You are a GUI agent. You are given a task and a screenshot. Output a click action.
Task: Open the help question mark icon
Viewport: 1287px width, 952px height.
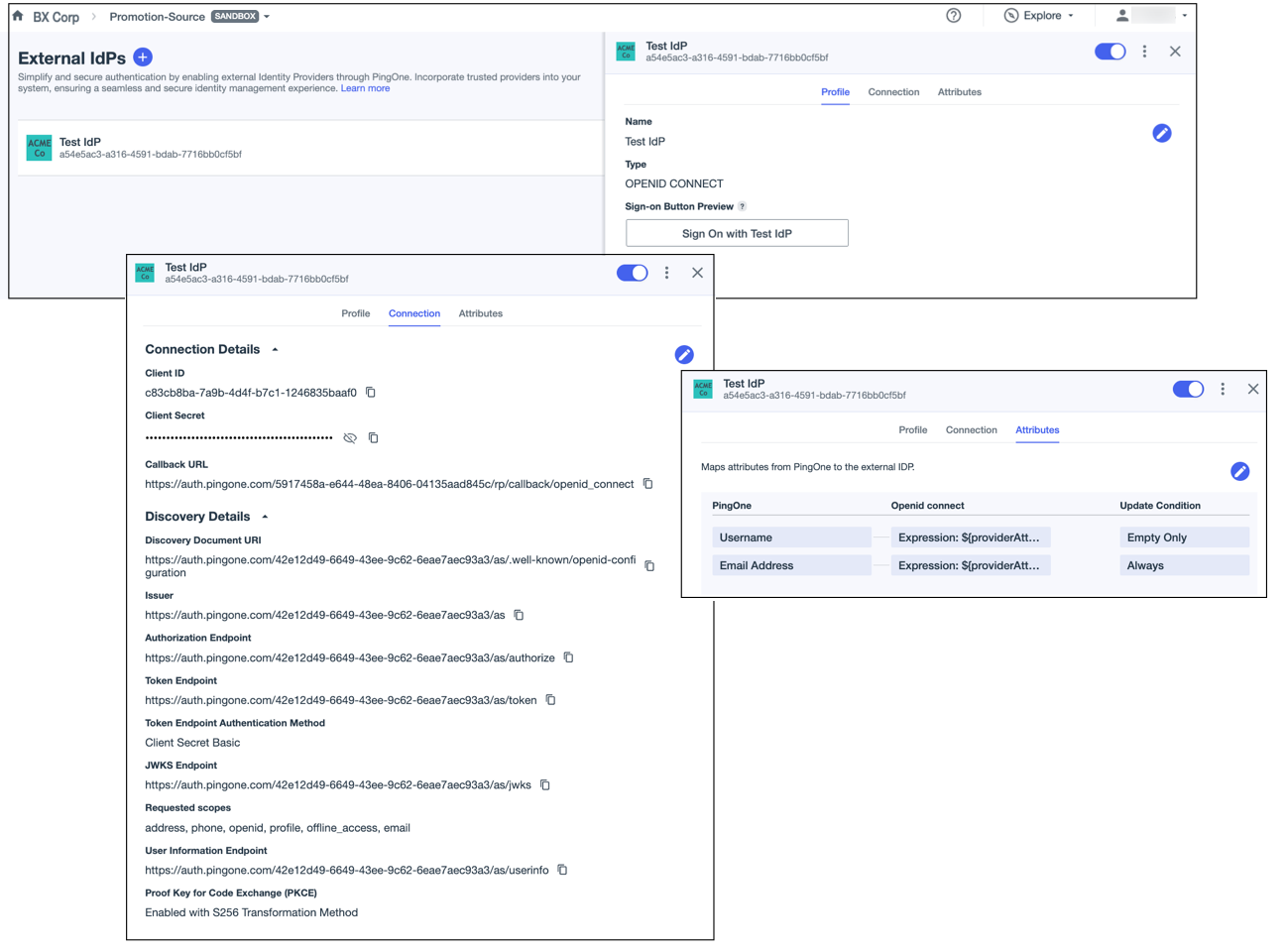(954, 16)
